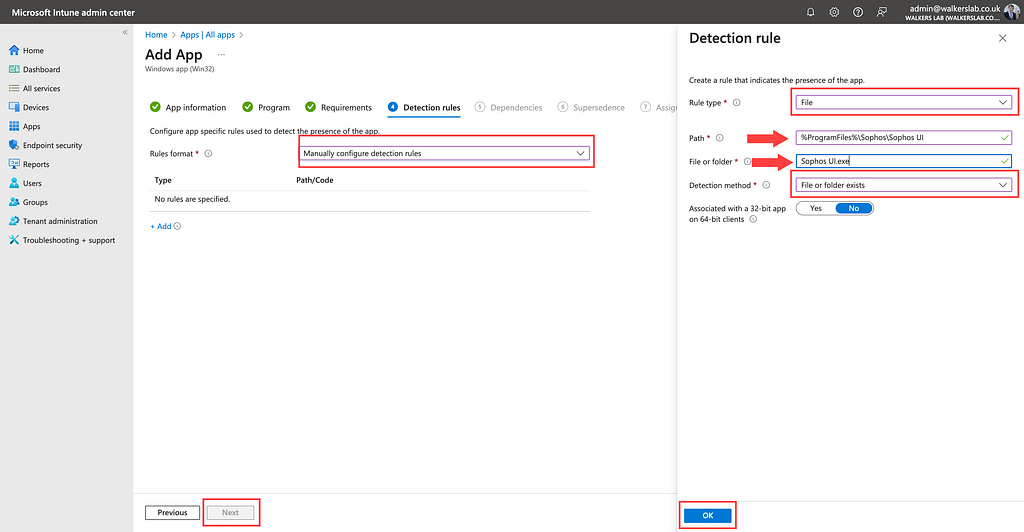Screen dimensions: 1024x532
Task: Click the help question mark icon
Action: tap(858, 12)
